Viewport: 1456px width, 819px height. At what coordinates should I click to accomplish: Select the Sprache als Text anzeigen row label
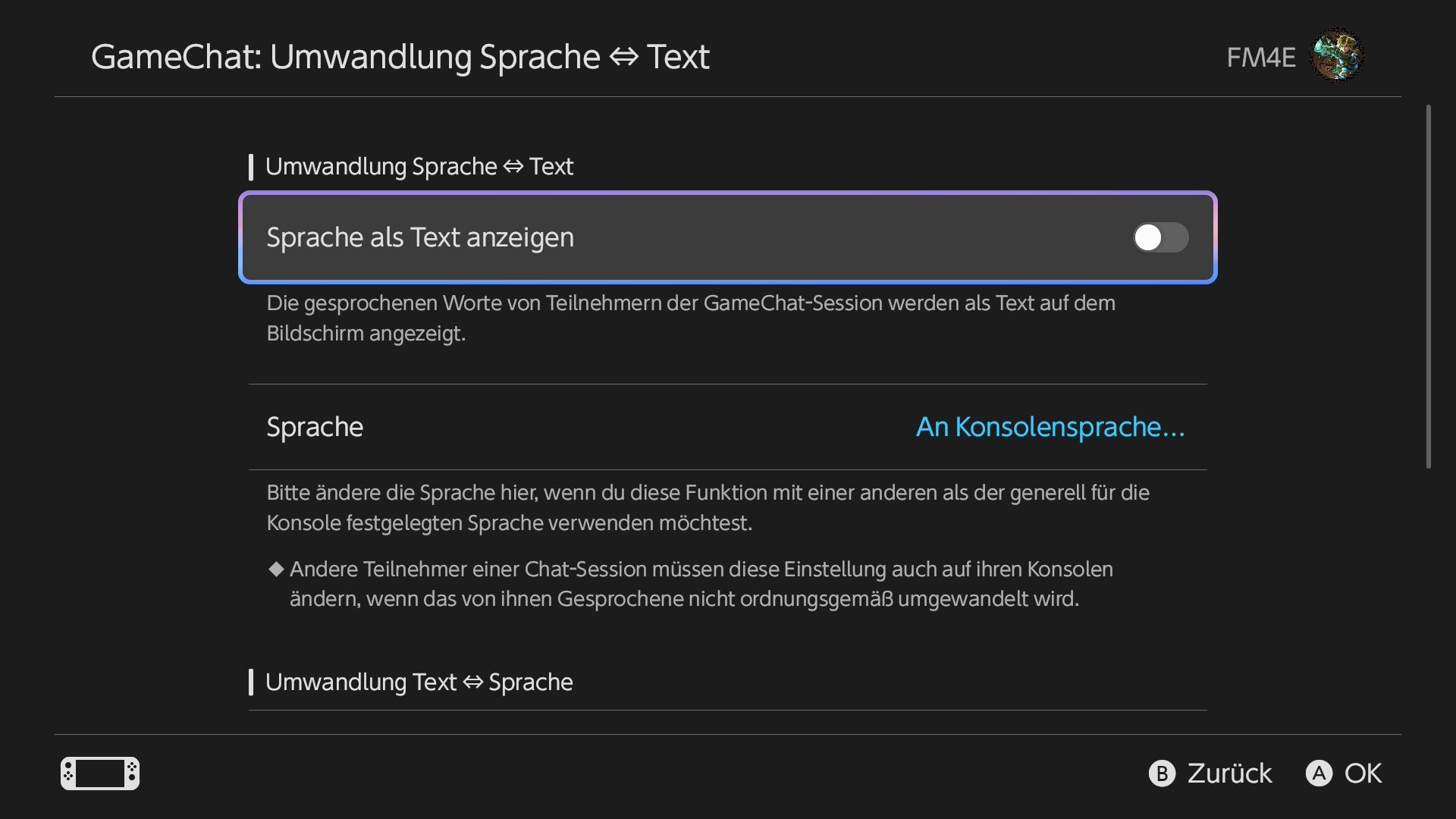[x=420, y=237]
